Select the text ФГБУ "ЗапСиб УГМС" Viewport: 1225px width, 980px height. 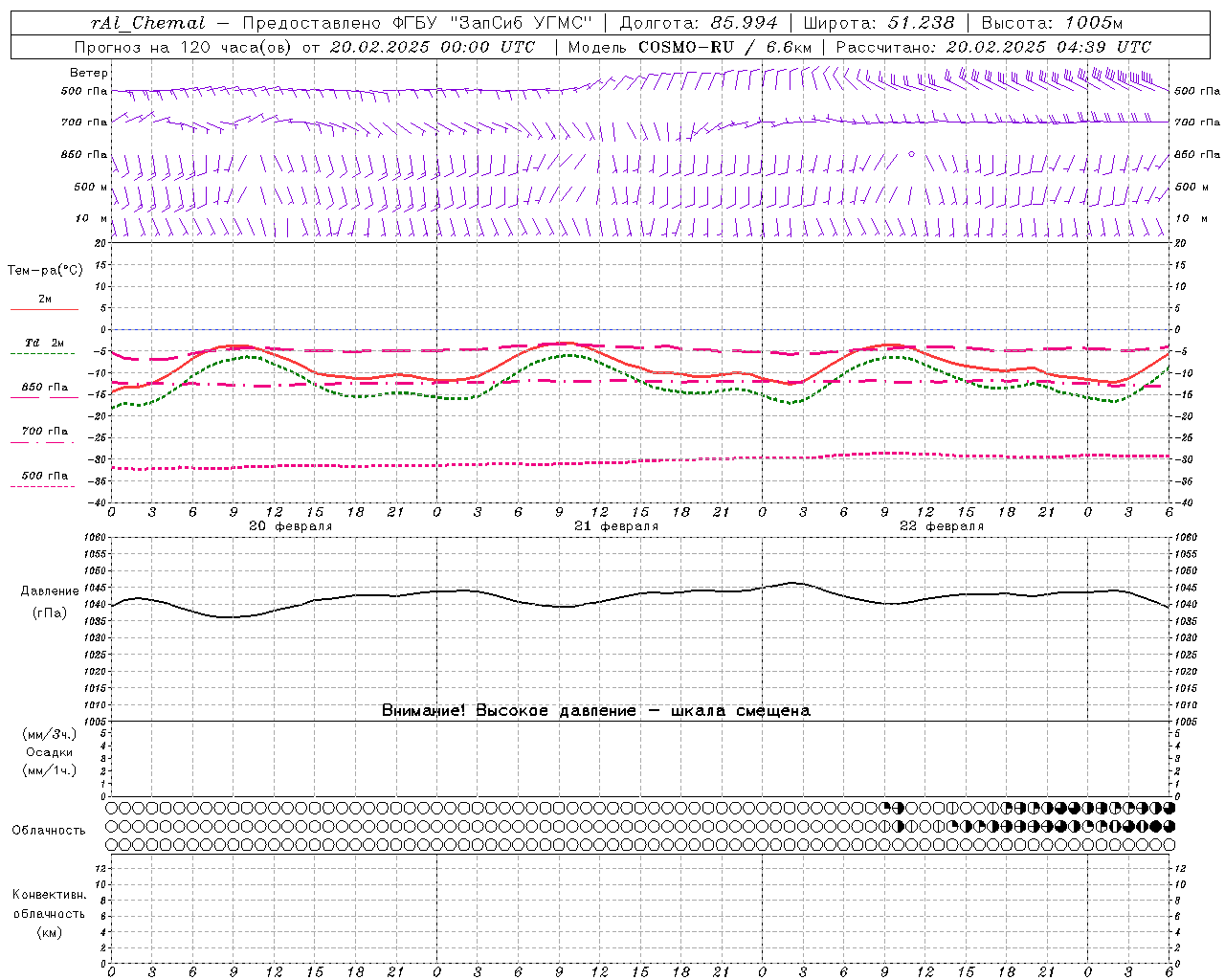[493, 23]
